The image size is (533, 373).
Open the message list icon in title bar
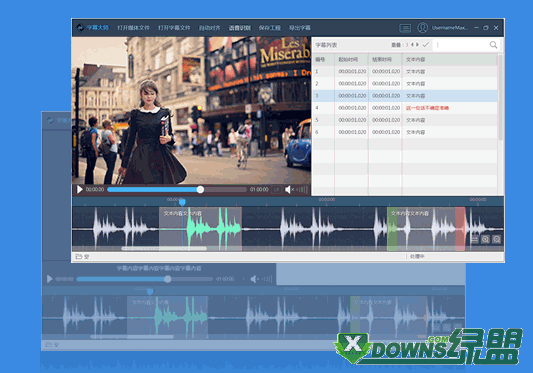405,28
